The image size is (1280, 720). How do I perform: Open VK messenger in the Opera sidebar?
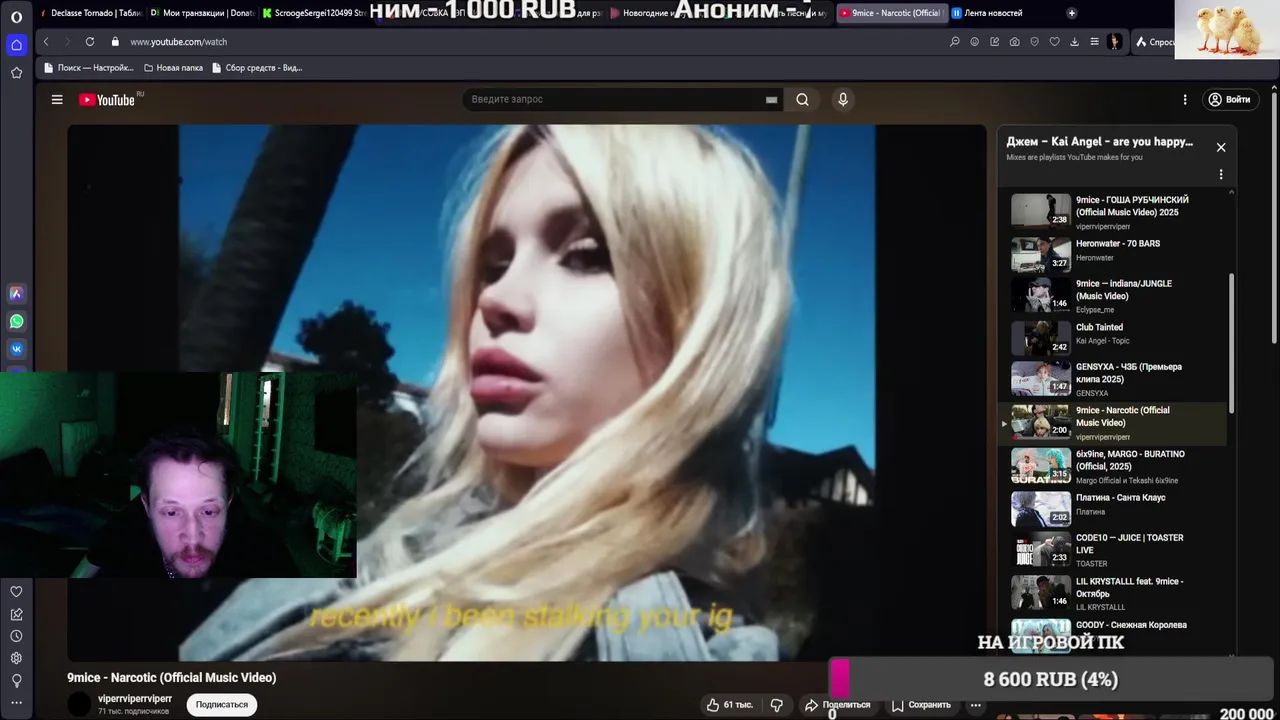[16, 350]
